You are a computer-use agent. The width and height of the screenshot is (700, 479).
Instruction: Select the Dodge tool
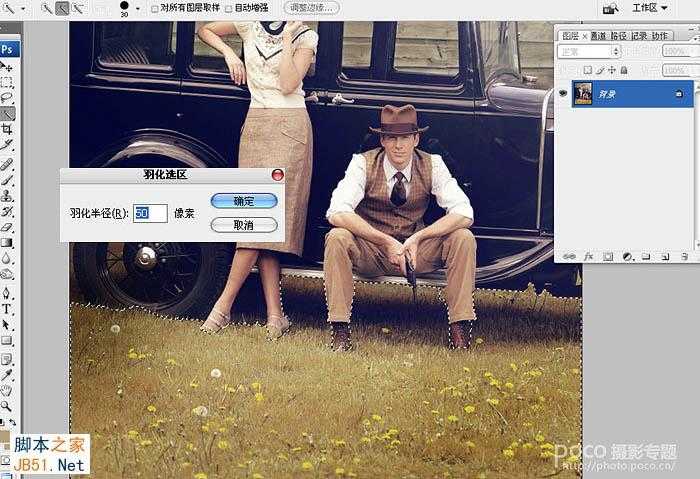[7, 274]
